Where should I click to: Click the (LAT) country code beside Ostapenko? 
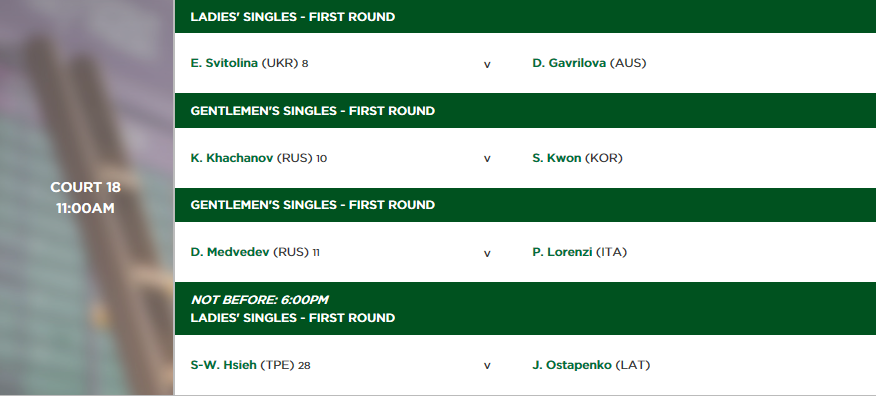pos(632,365)
